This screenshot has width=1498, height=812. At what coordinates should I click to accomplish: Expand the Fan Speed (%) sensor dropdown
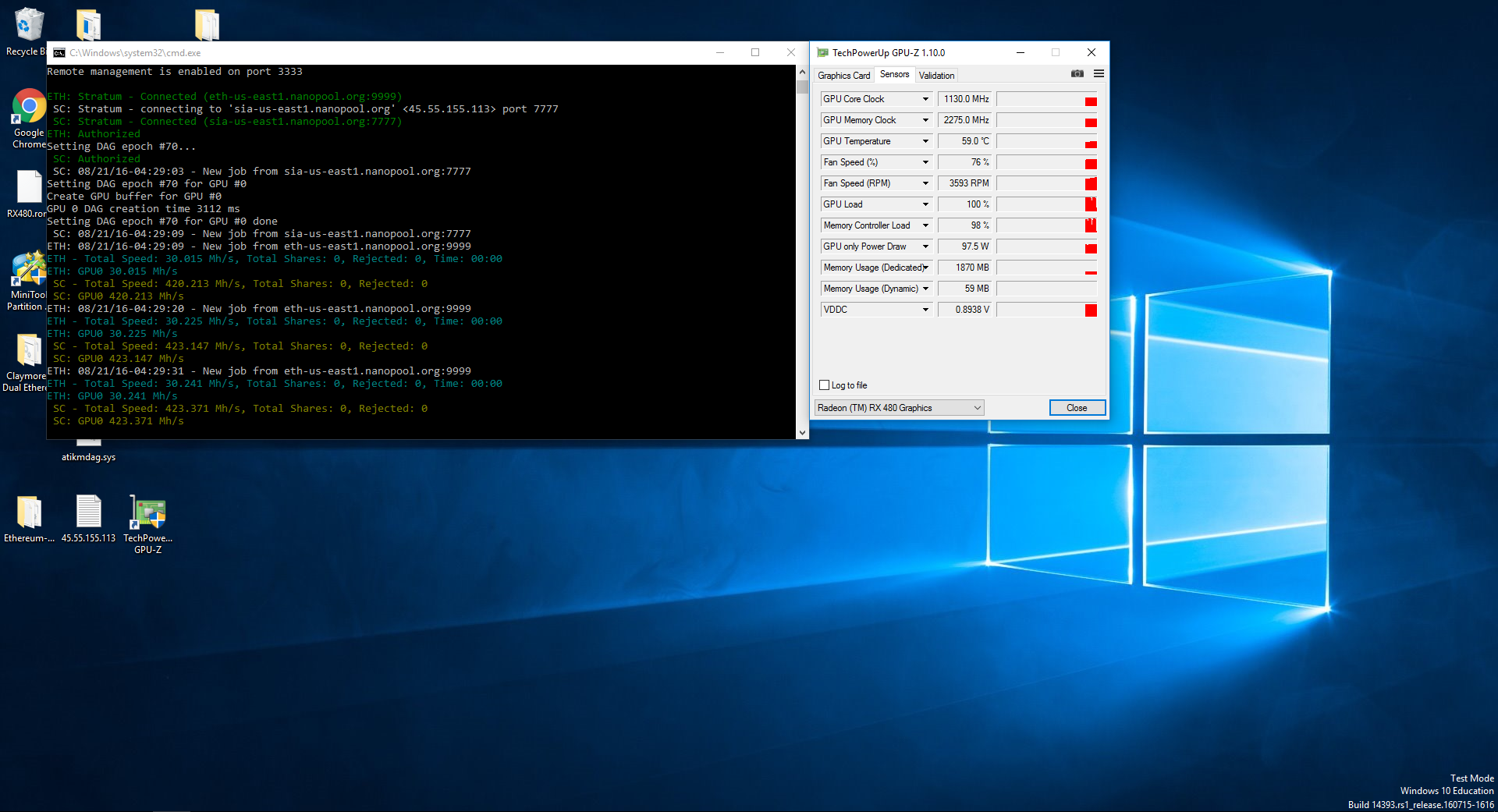925,162
